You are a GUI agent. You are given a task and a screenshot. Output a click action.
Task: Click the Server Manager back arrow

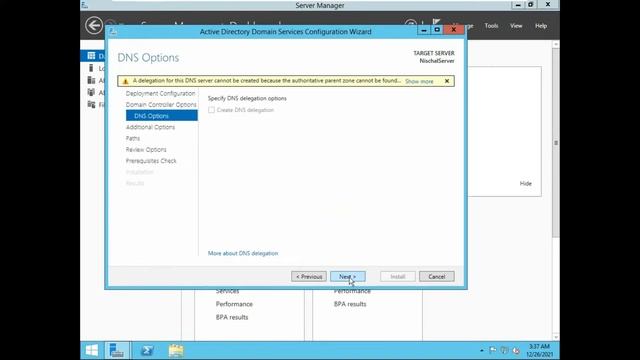94,25
